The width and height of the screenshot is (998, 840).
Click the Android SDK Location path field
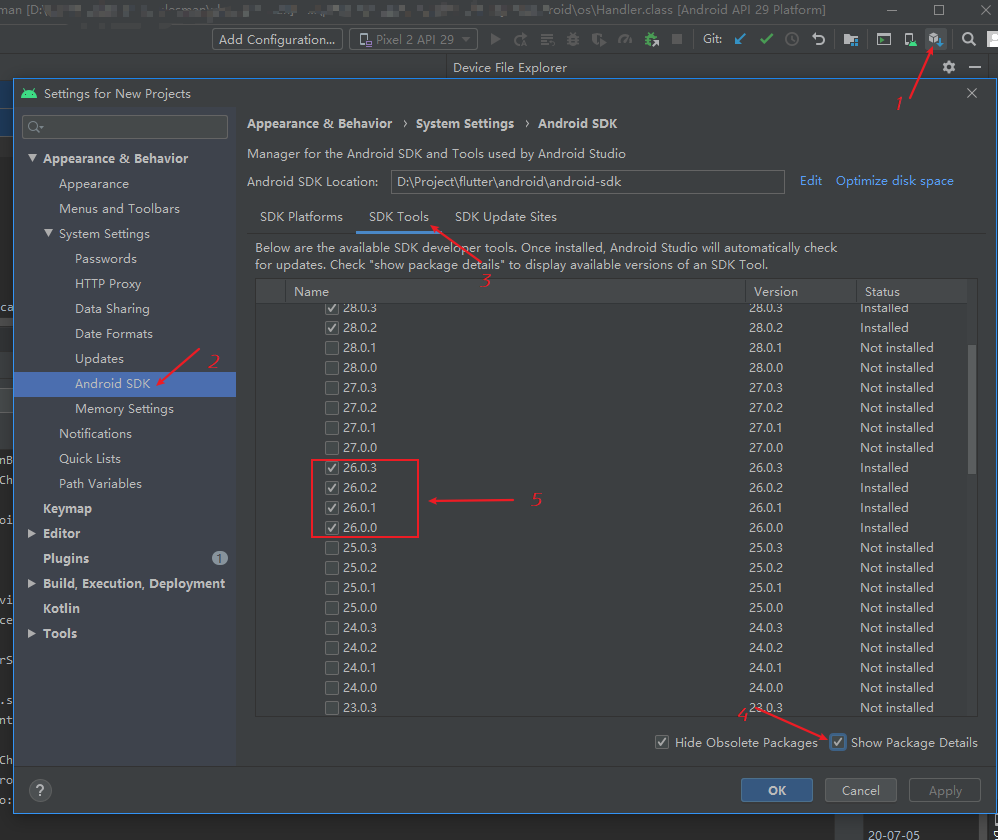(x=587, y=182)
